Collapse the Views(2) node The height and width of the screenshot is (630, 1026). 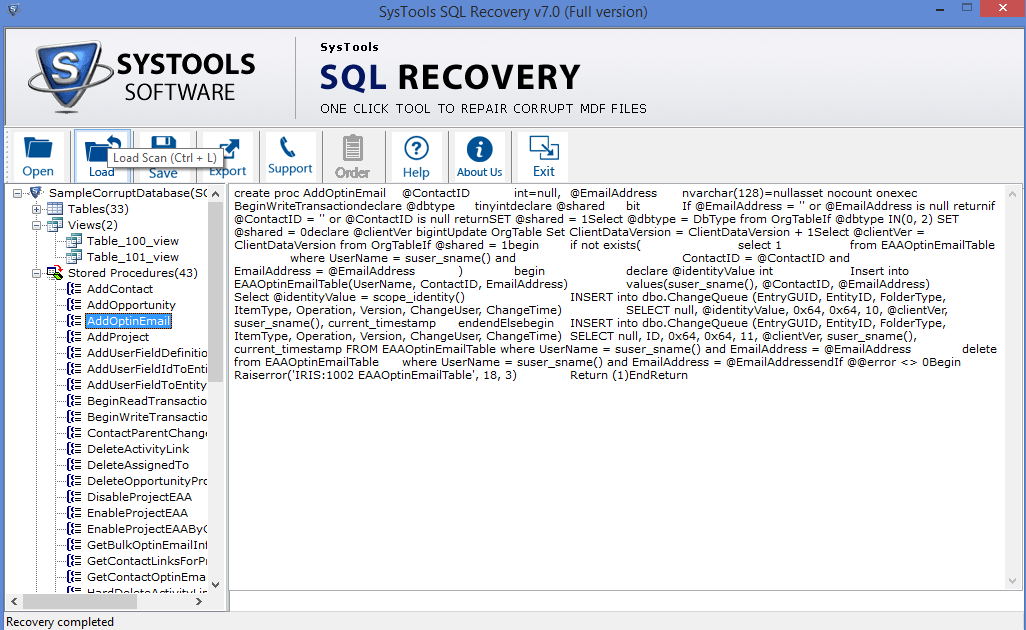coord(37,225)
